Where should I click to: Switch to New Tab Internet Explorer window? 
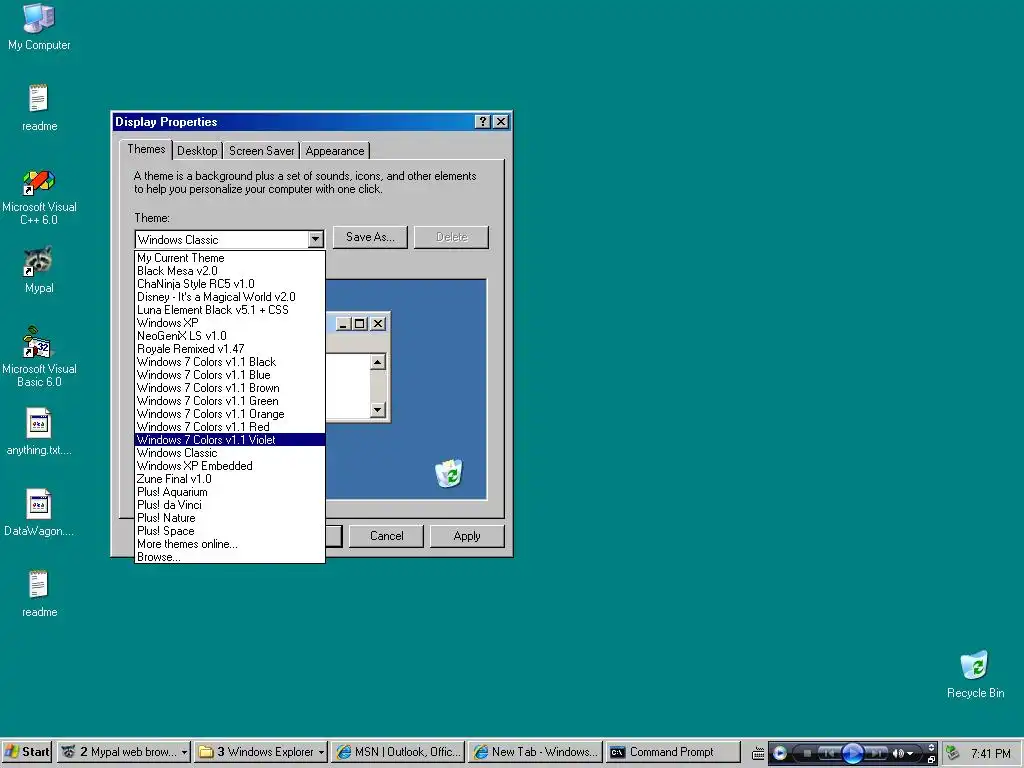[536, 752]
